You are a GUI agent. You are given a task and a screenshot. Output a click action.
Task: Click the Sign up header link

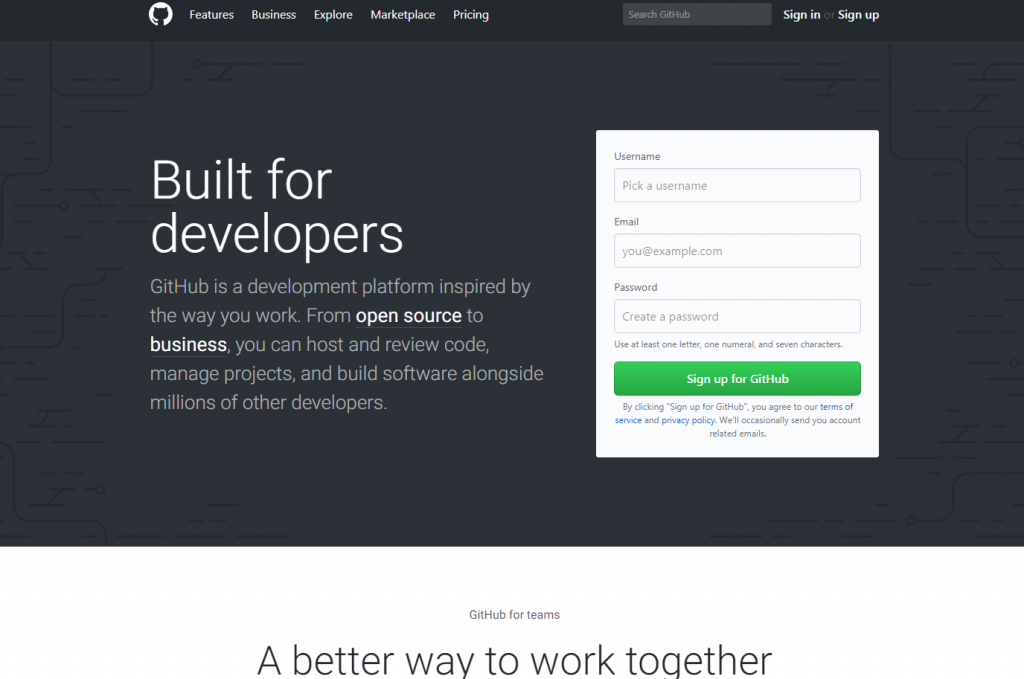pyautogui.click(x=858, y=14)
